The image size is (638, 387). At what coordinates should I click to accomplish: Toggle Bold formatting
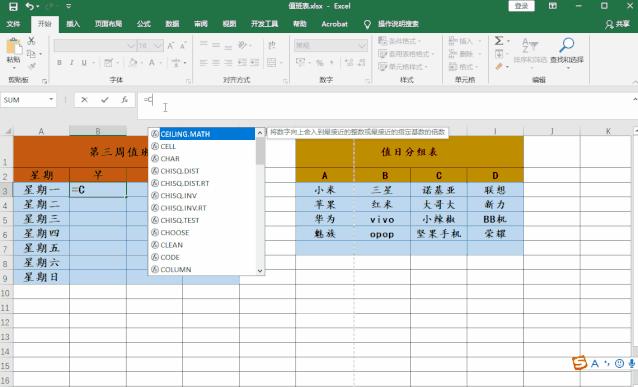[x=59, y=63]
